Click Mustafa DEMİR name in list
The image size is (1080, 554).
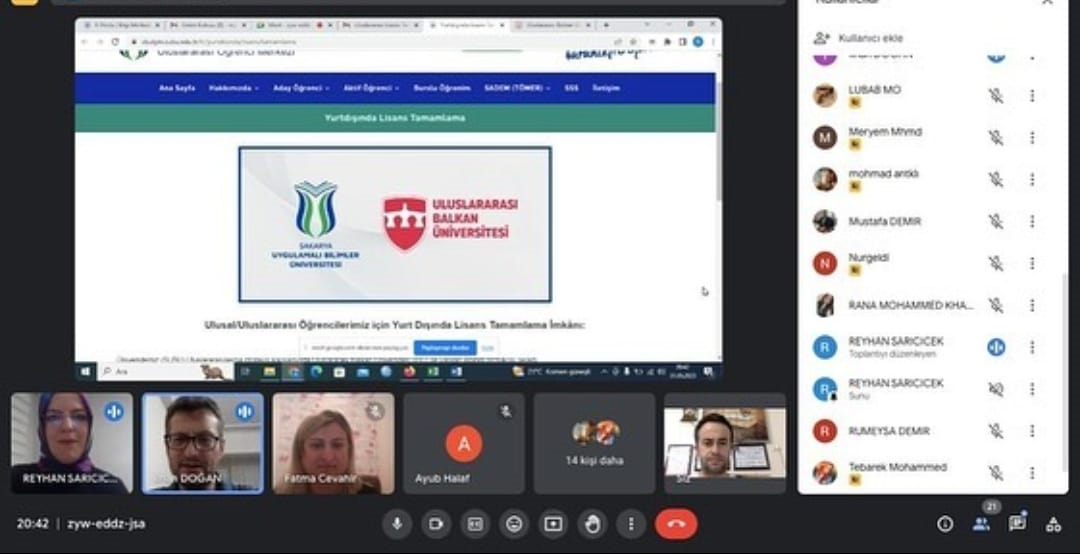point(884,221)
